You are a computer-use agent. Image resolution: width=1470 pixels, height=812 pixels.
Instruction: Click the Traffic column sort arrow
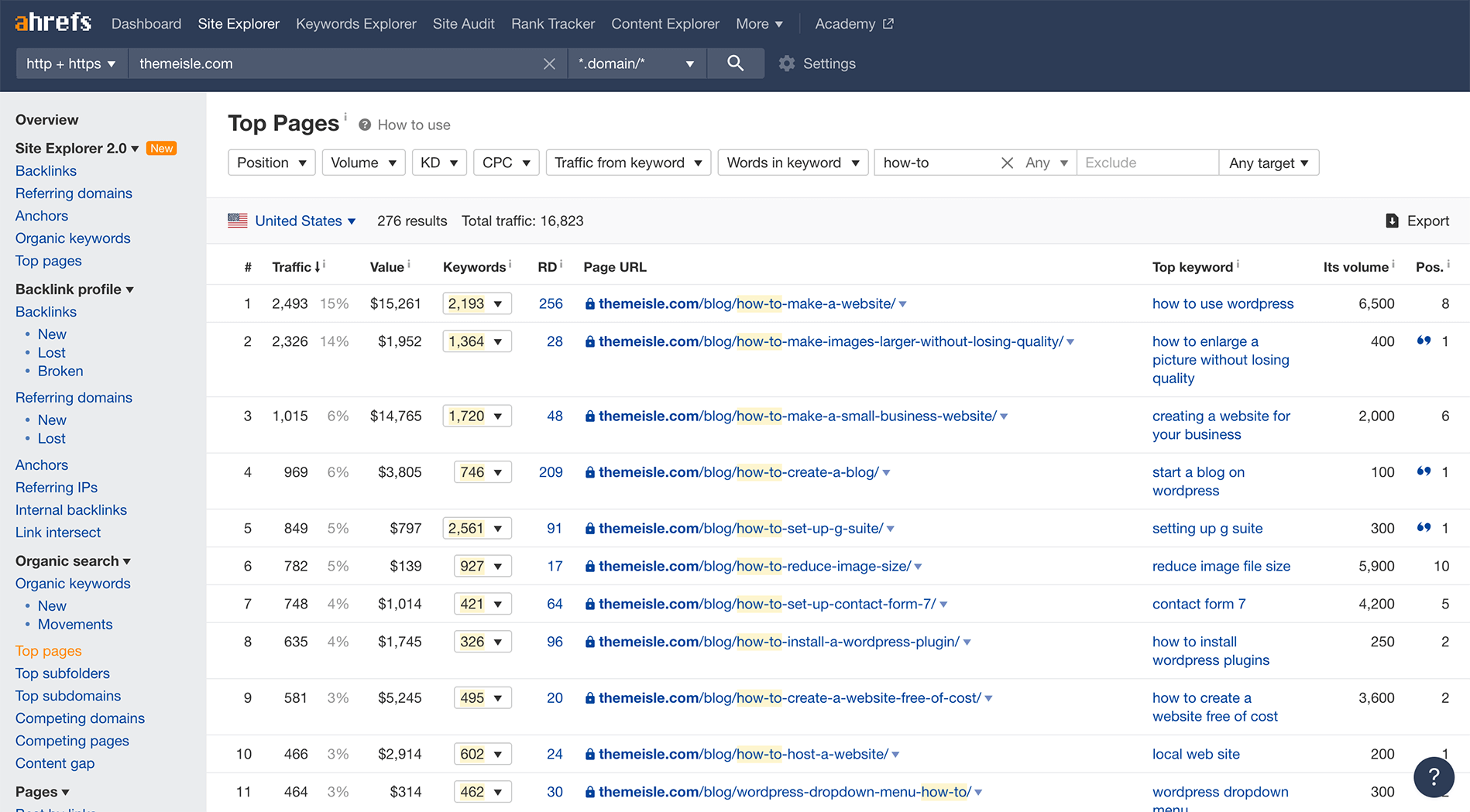click(x=318, y=267)
